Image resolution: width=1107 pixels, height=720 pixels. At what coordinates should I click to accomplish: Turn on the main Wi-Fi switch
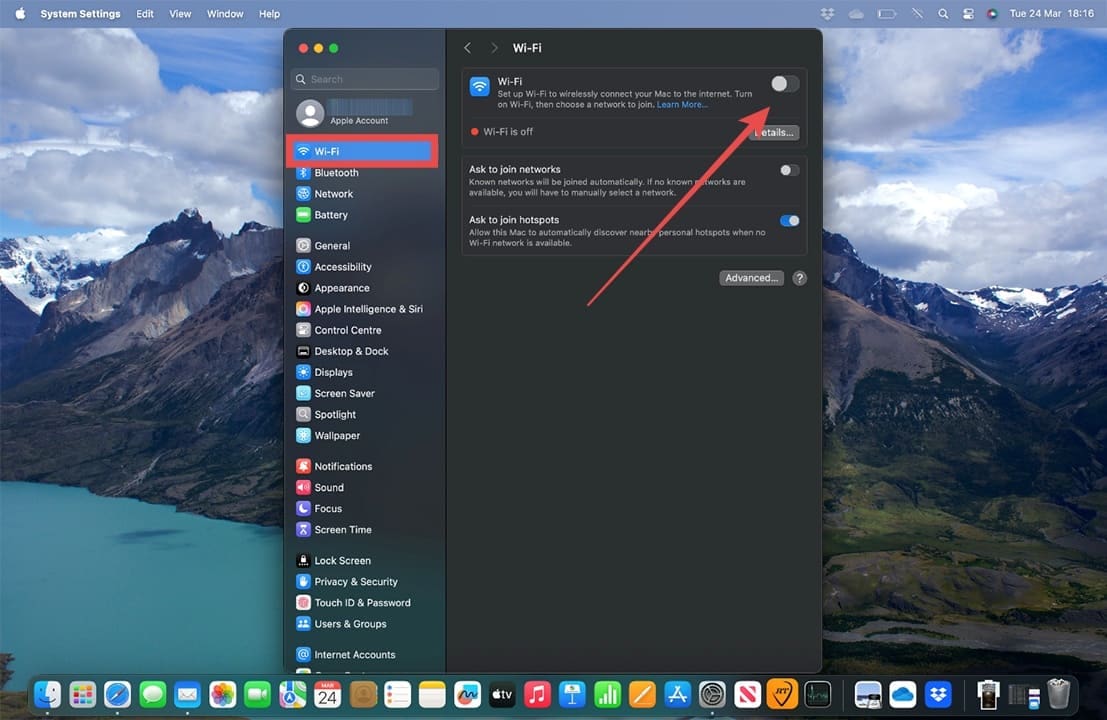784,83
